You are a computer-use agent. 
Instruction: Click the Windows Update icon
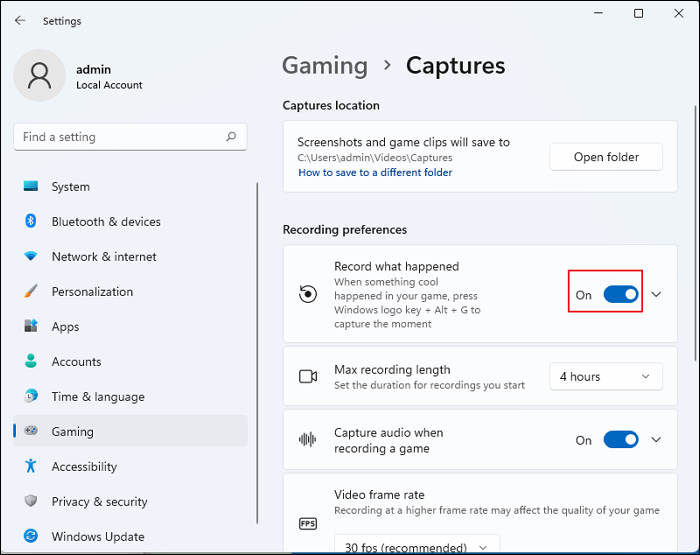pos(31,537)
